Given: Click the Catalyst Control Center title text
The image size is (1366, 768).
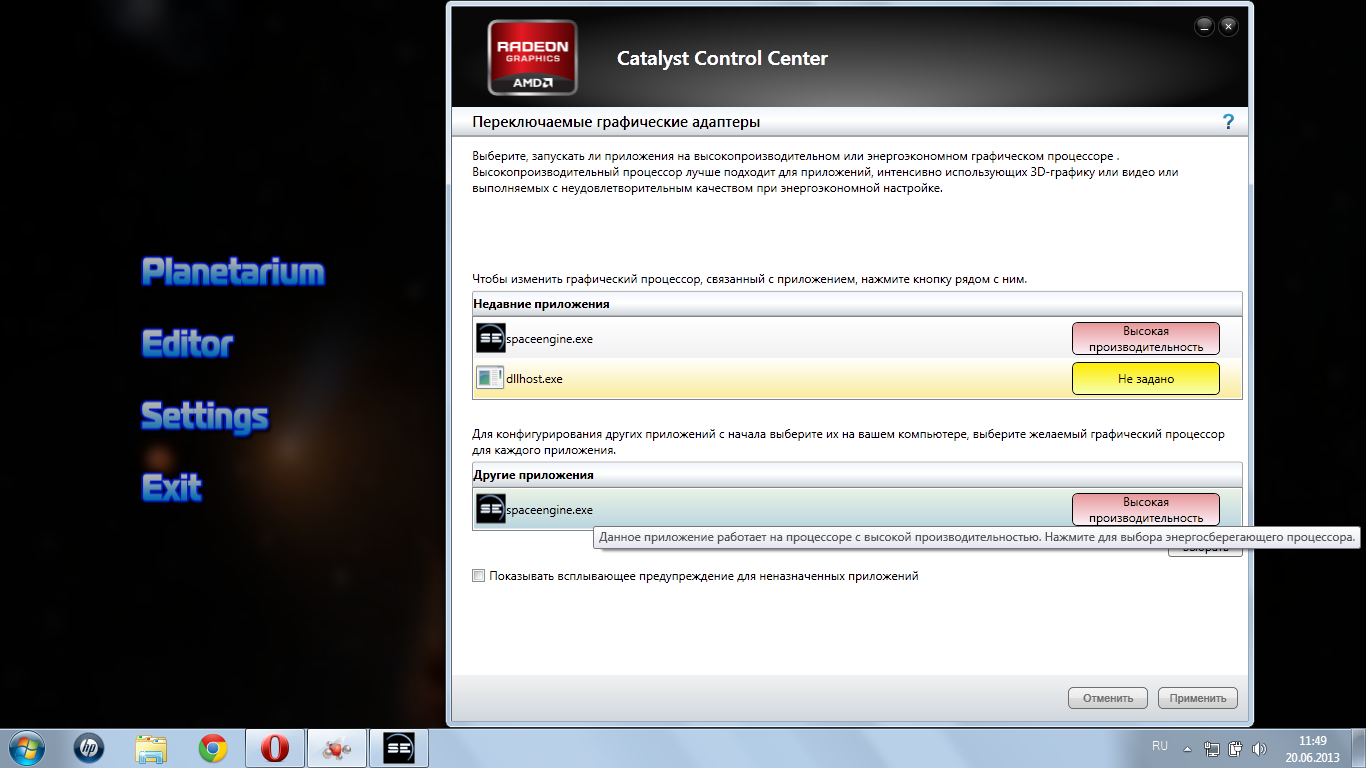Looking at the screenshot, I should click(722, 59).
